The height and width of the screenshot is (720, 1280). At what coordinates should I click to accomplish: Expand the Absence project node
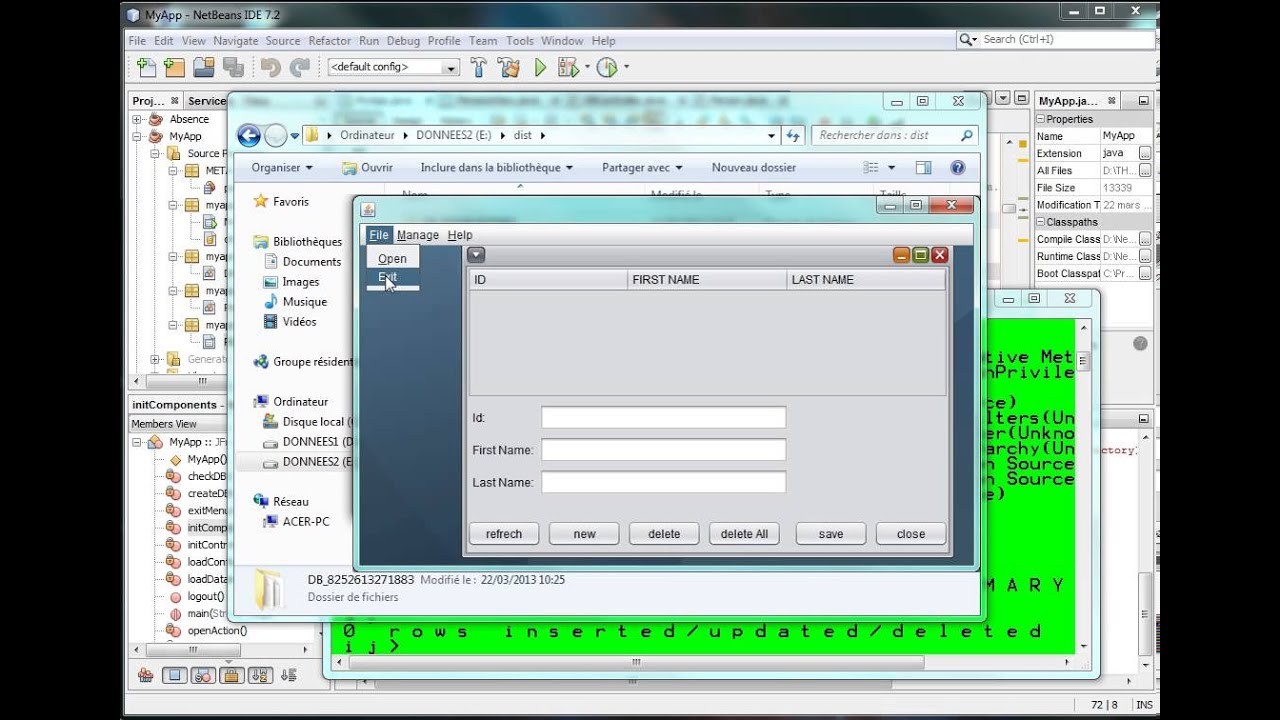(138, 119)
